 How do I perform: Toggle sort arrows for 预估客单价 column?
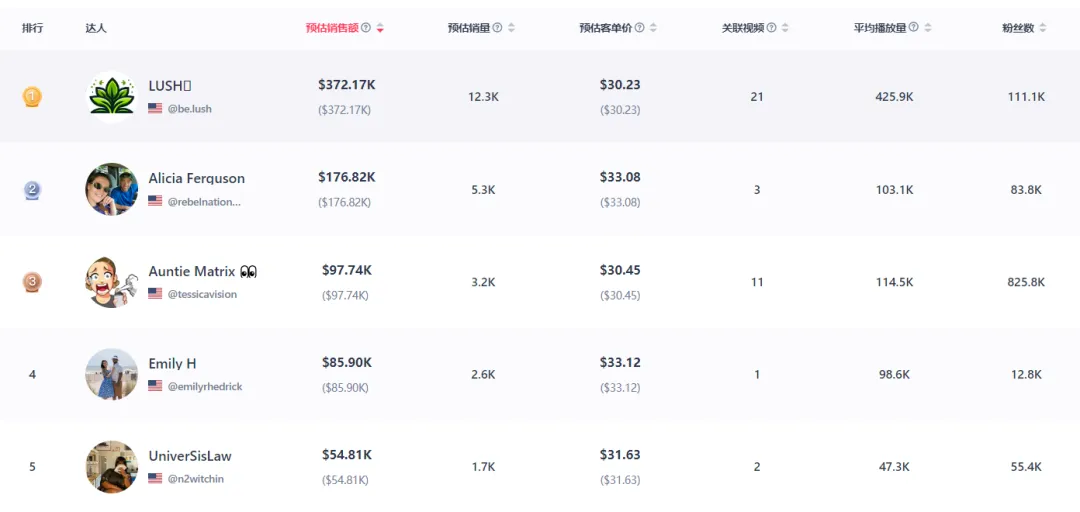[x=653, y=28]
